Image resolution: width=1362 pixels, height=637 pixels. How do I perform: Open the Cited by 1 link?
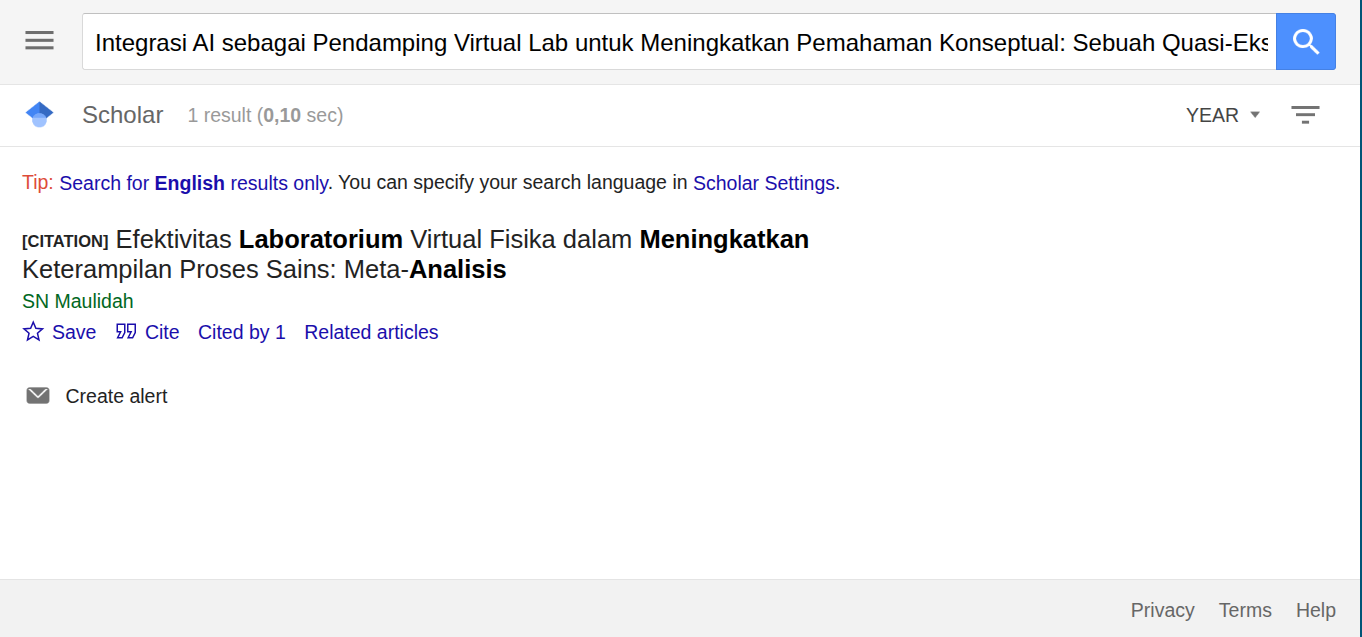[x=242, y=332]
